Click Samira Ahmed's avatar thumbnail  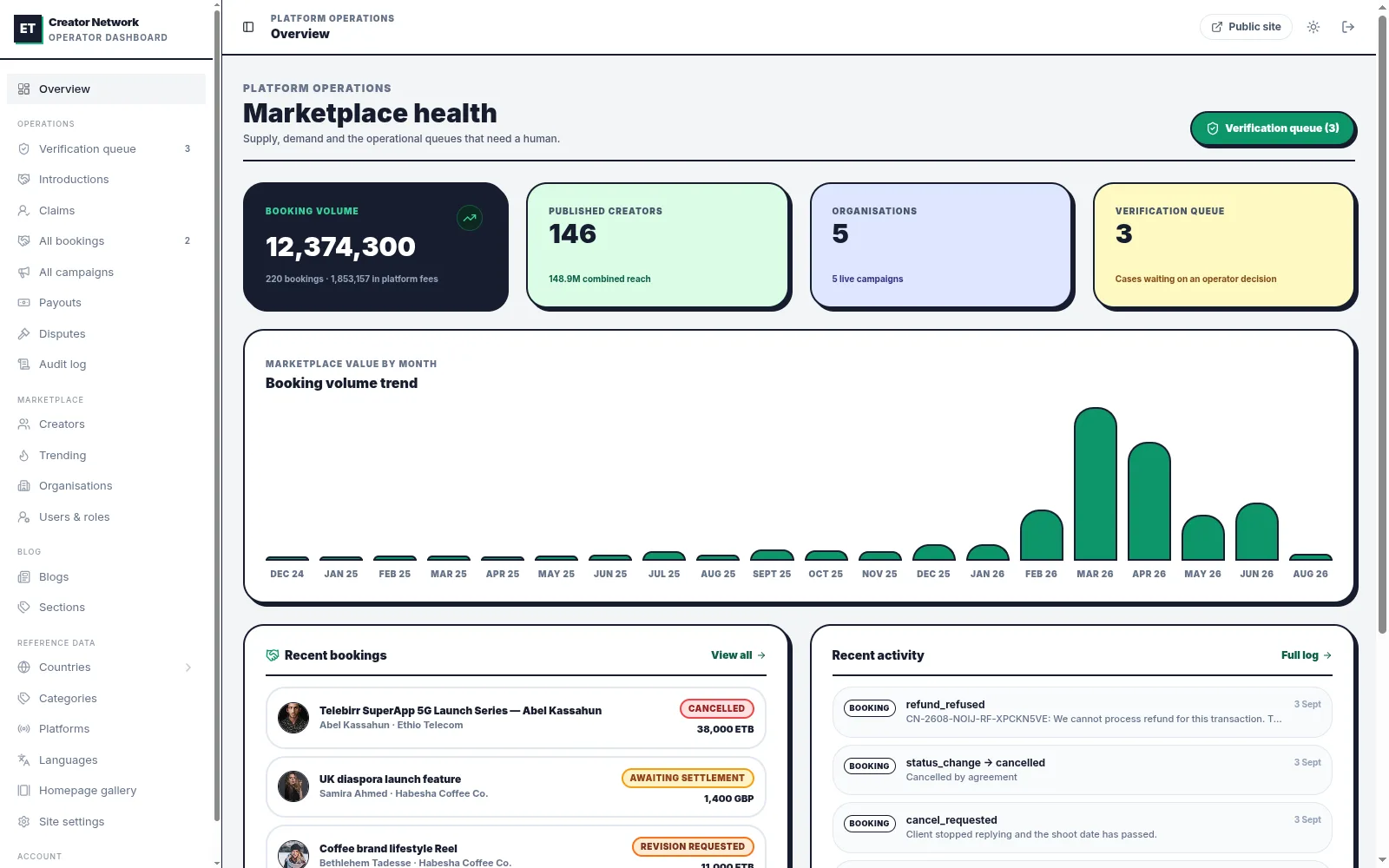pyautogui.click(x=293, y=786)
